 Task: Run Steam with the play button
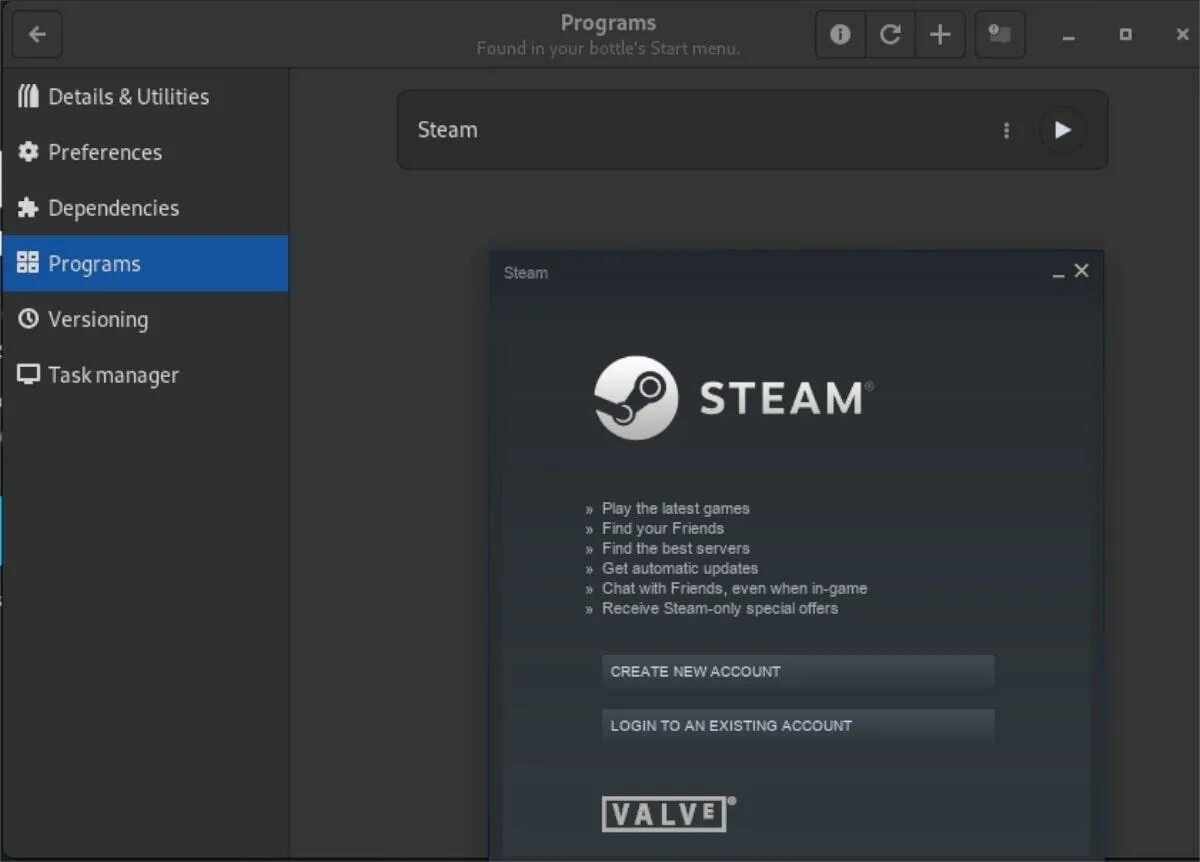pos(1062,130)
